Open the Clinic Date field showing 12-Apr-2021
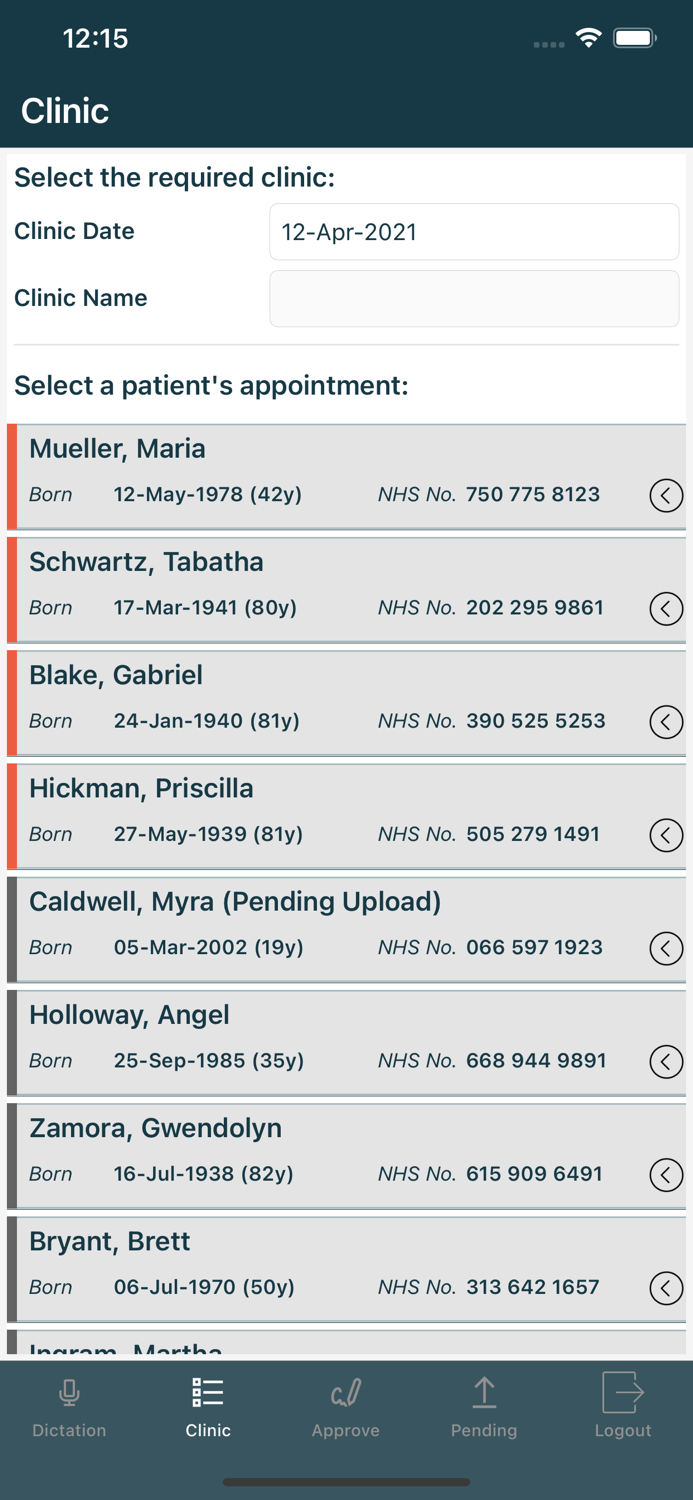 pyautogui.click(x=473, y=231)
